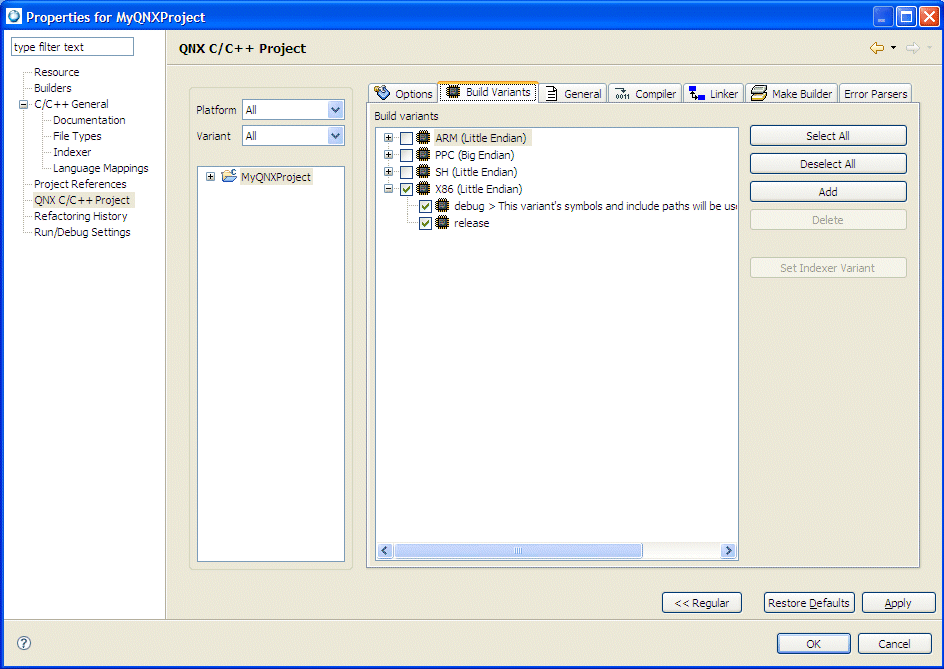The width and height of the screenshot is (944, 669).
Task: Click the Restore Defaults button
Action: (x=808, y=603)
